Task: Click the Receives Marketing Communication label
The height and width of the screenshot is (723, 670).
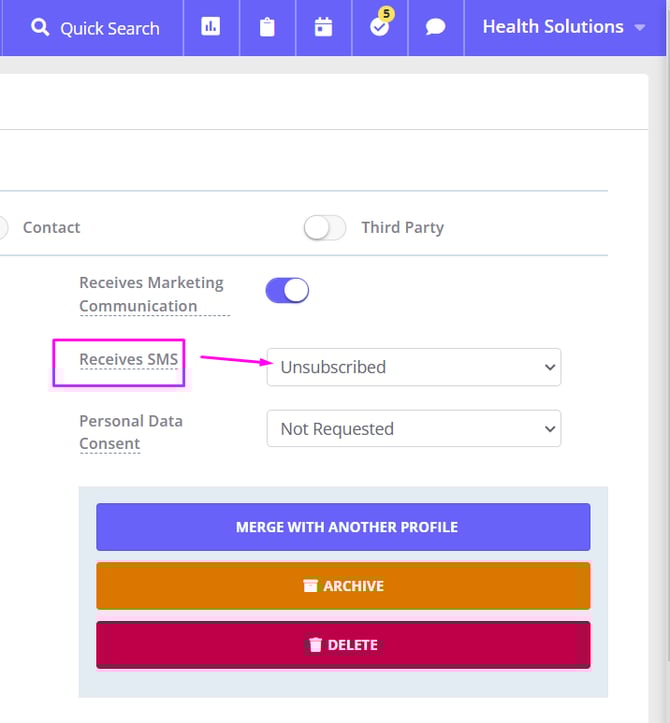Action: click(x=152, y=295)
